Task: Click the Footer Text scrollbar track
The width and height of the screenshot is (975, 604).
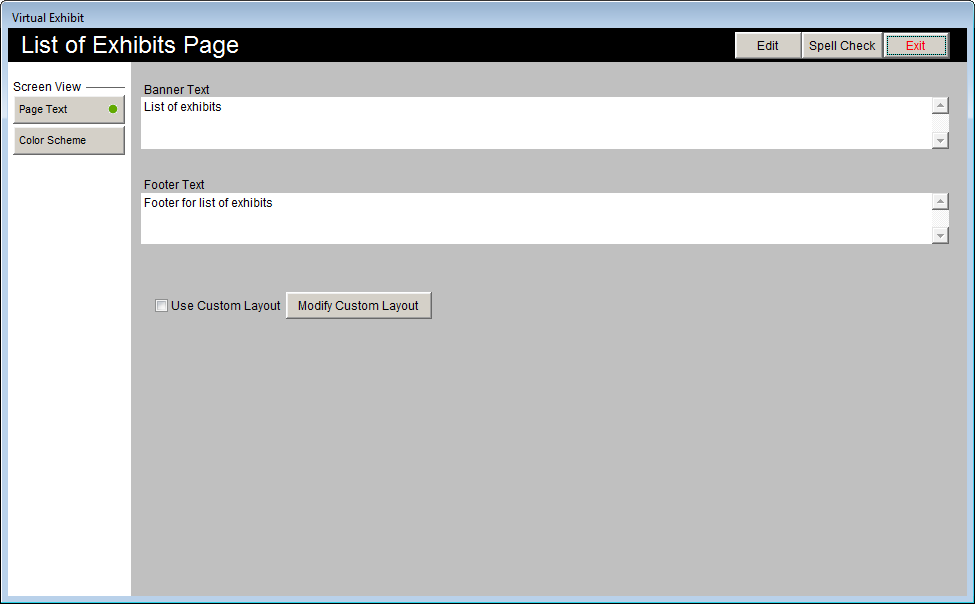Action: pyautogui.click(x=940, y=218)
